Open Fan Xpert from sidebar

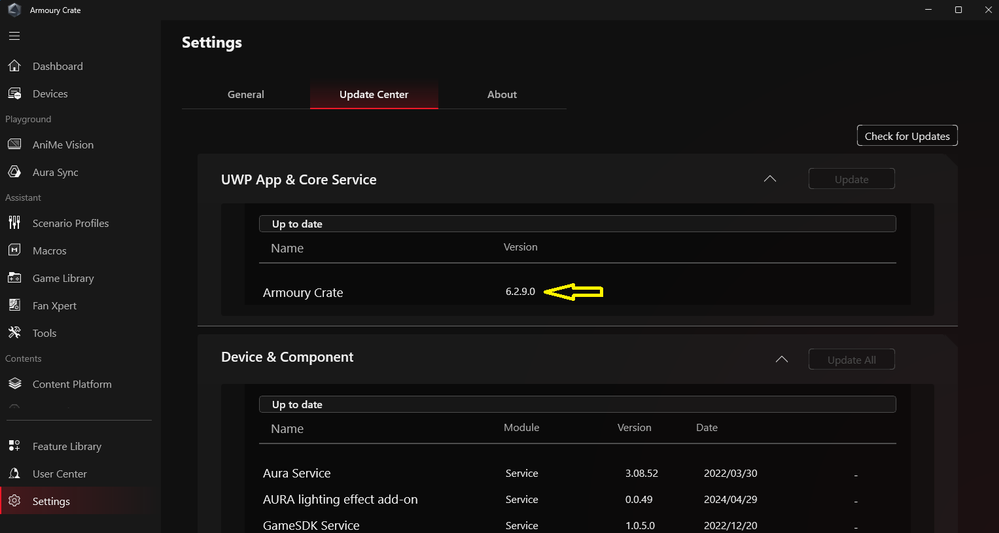pyautogui.click(x=54, y=305)
